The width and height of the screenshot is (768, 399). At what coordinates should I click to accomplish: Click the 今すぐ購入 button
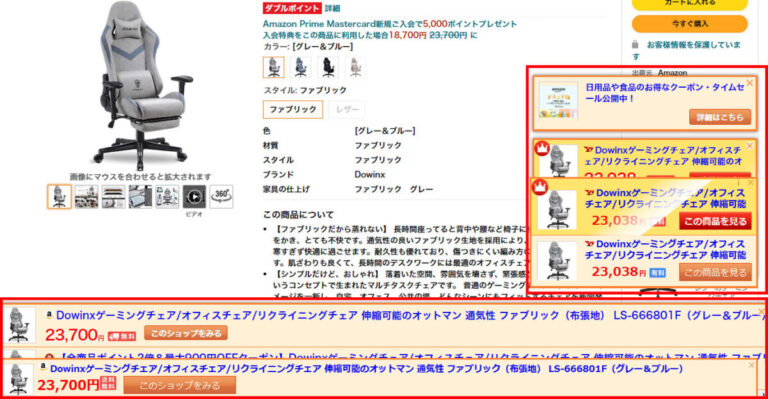(x=690, y=23)
